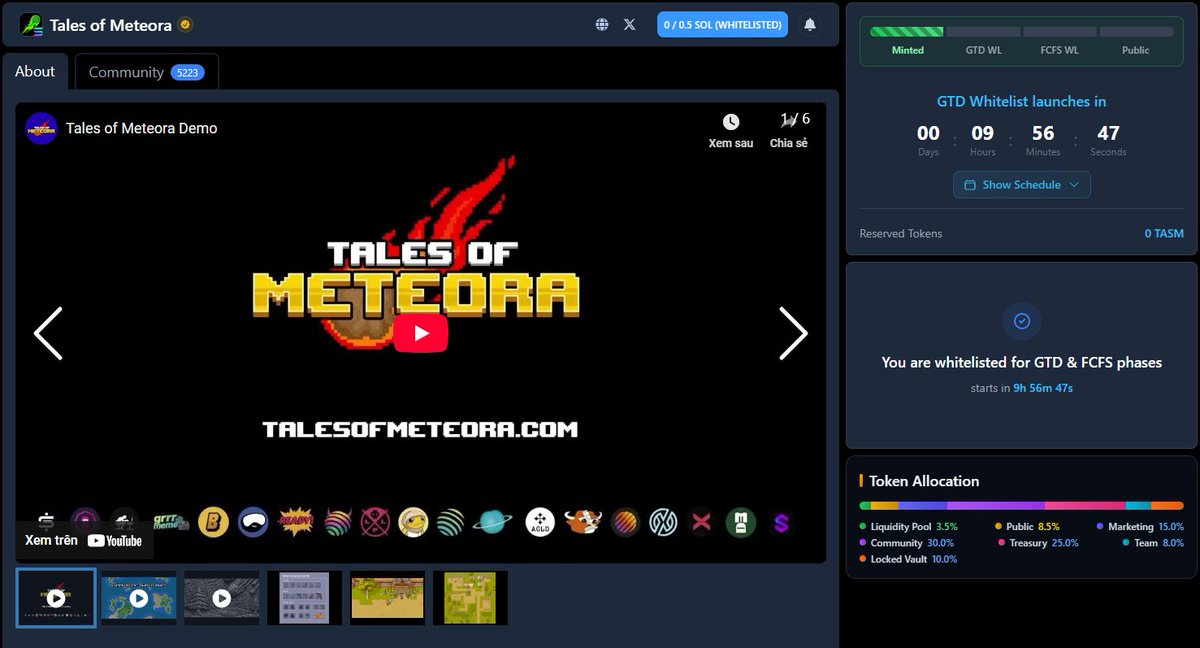The height and width of the screenshot is (648, 1200).
Task: Click the Reserved Tokens label
Action: point(901,234)
